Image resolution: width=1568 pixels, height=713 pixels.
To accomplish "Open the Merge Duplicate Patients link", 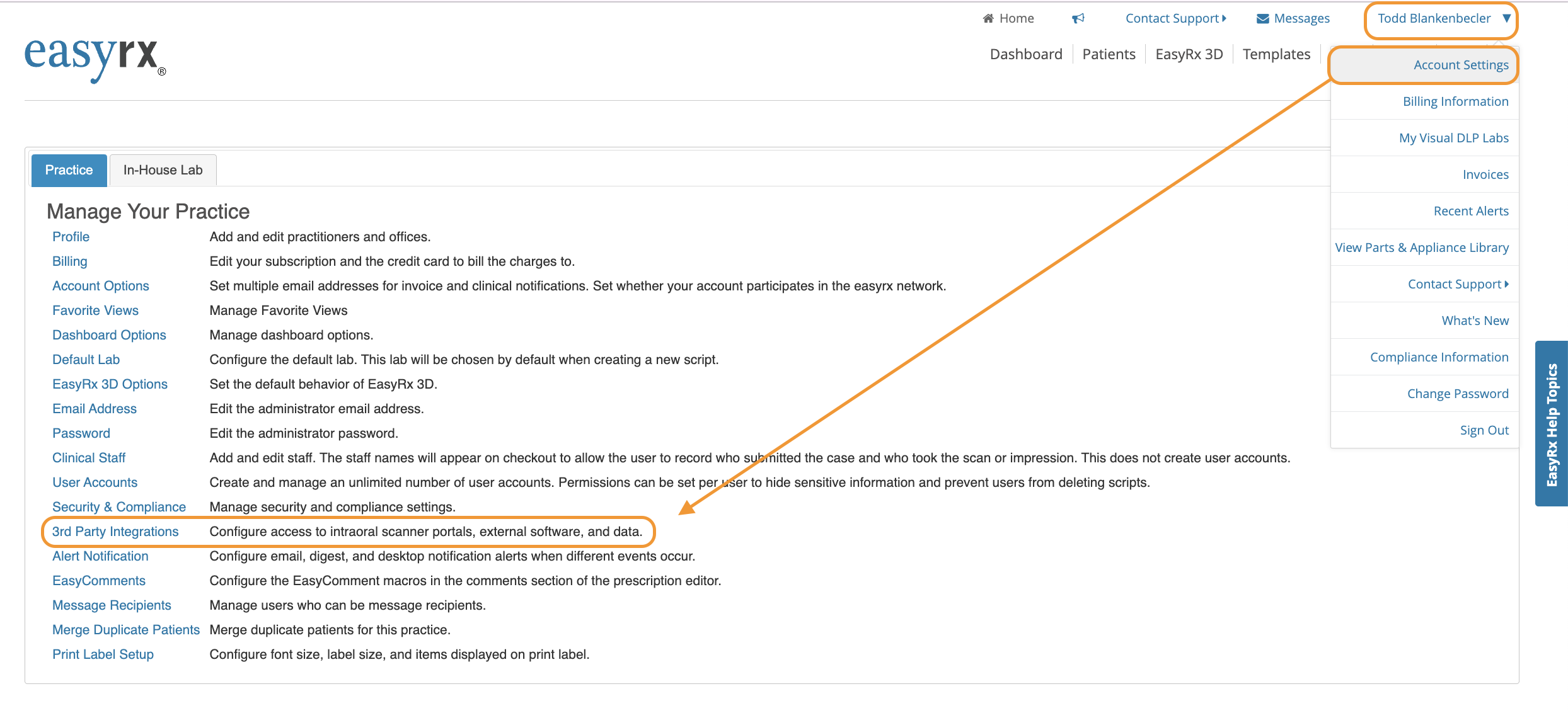I will click(126, 630).
